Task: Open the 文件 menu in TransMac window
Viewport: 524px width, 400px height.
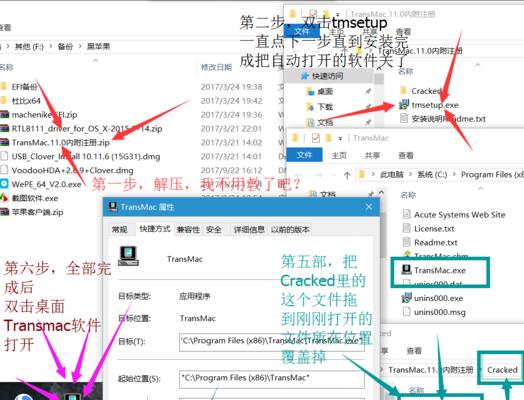Action: tap(304, 155)
